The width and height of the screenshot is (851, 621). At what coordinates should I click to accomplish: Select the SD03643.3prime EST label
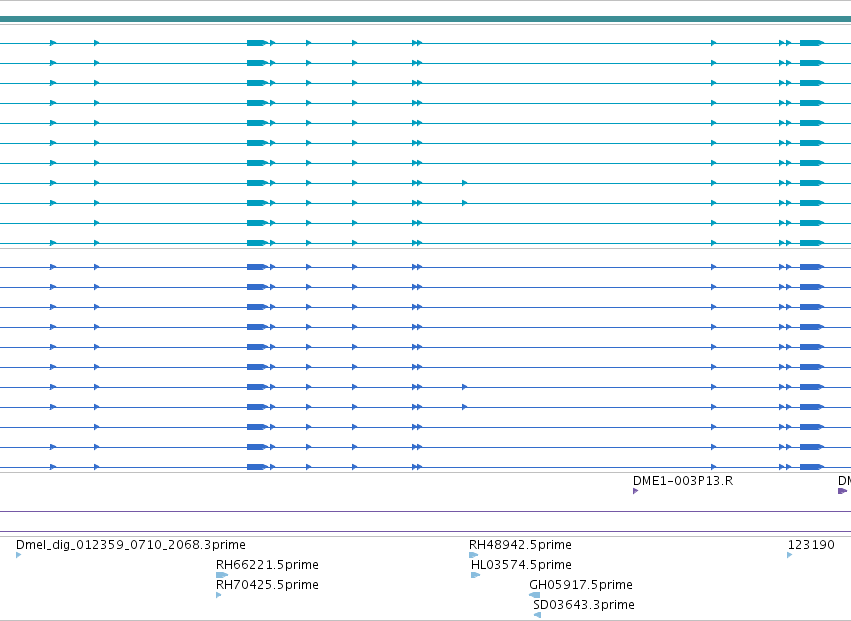tap(583, 605)
